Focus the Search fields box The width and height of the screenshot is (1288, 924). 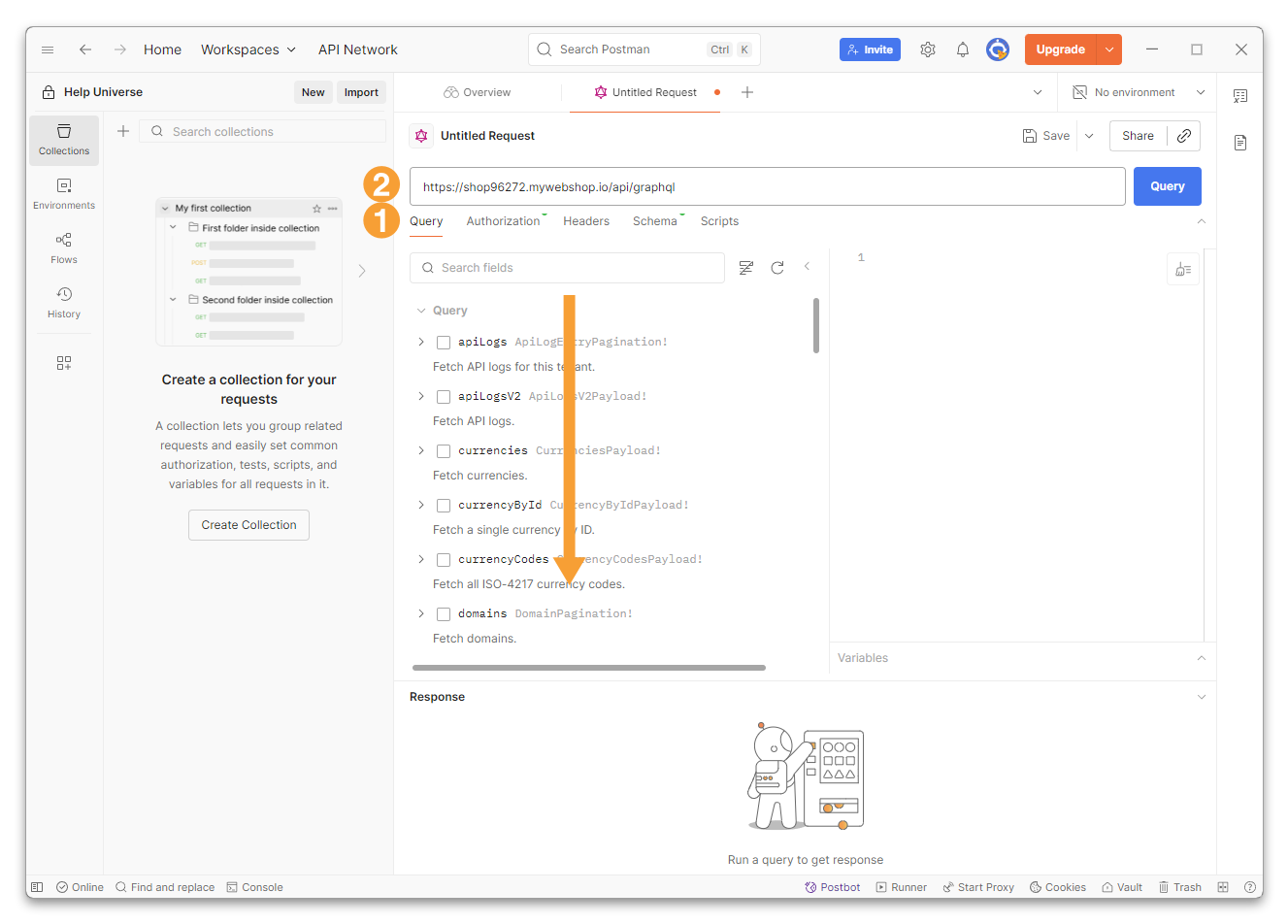pos(568,268)
